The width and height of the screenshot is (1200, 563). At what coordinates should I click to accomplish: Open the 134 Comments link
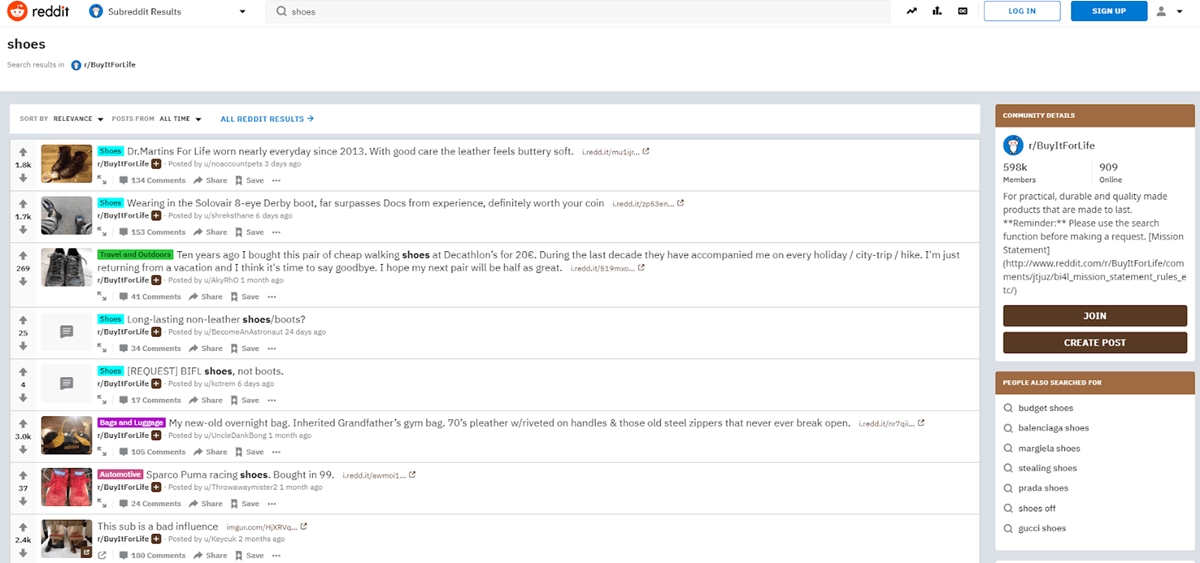pyautogui.click(x=152, y=181)
